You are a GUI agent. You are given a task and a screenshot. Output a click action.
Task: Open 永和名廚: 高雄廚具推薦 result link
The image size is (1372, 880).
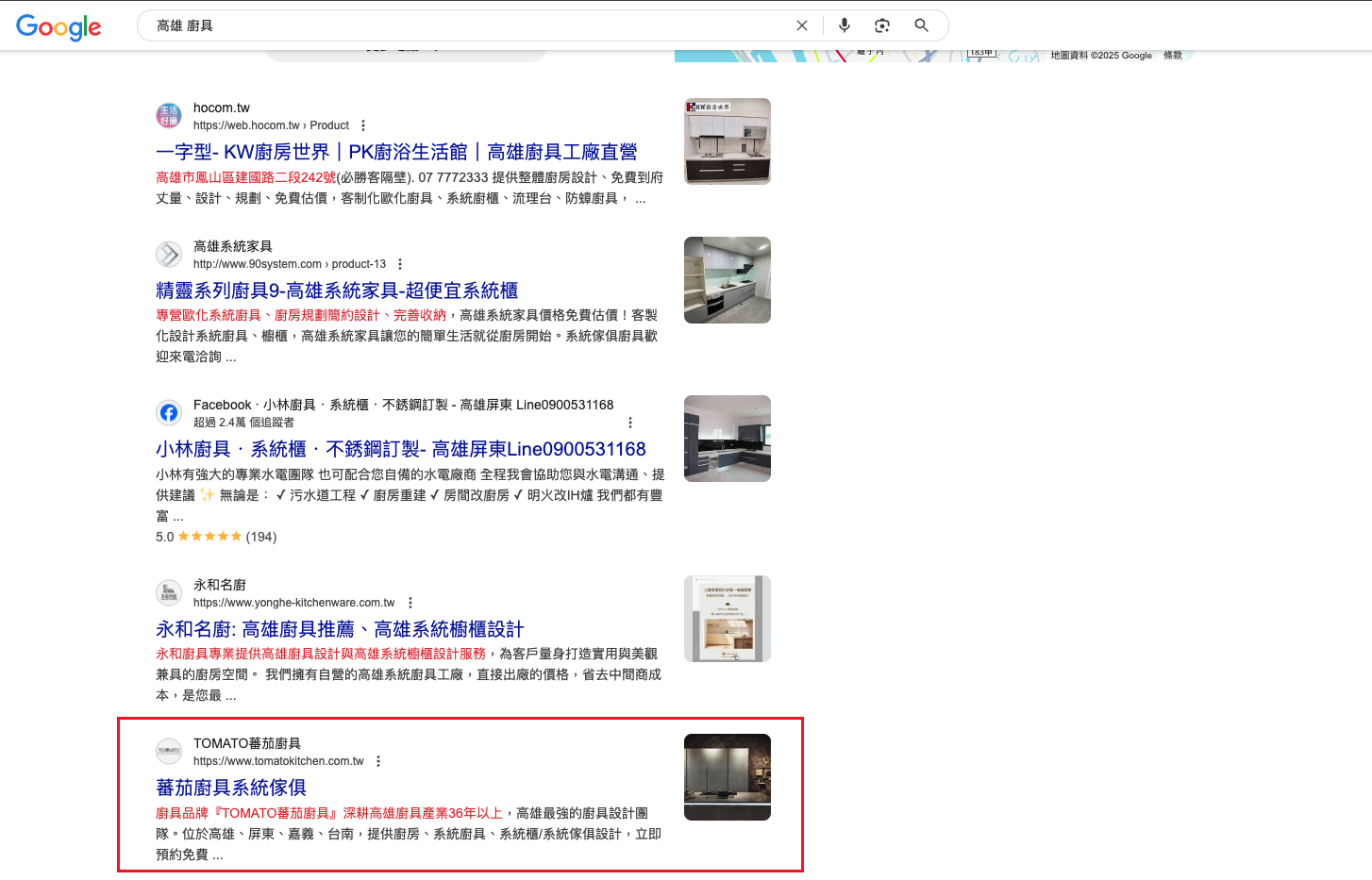340,629
